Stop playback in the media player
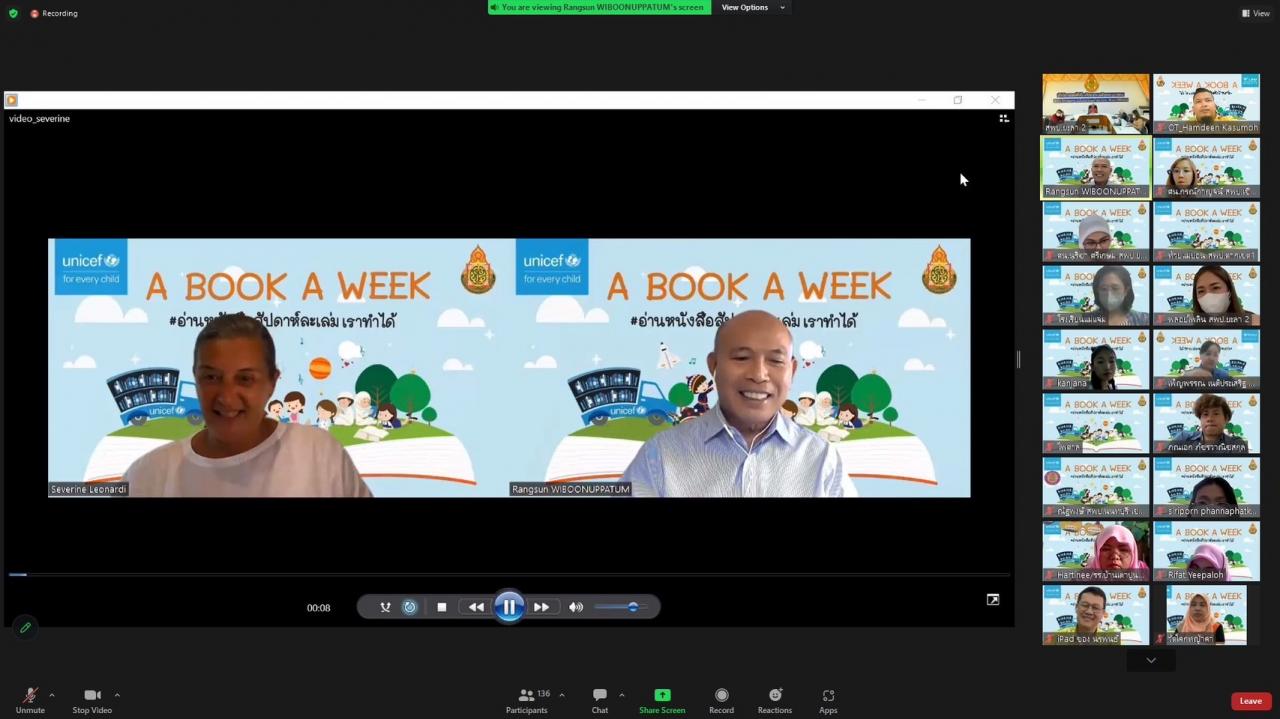The width and height of the screenshot is (1280, 719). (x=441, y=607)
